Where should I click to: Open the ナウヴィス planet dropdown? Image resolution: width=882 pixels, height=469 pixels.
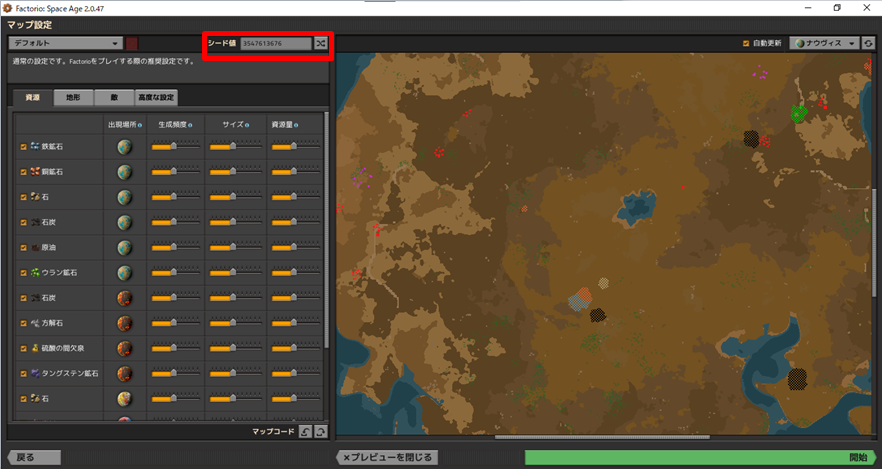(824, 43)
